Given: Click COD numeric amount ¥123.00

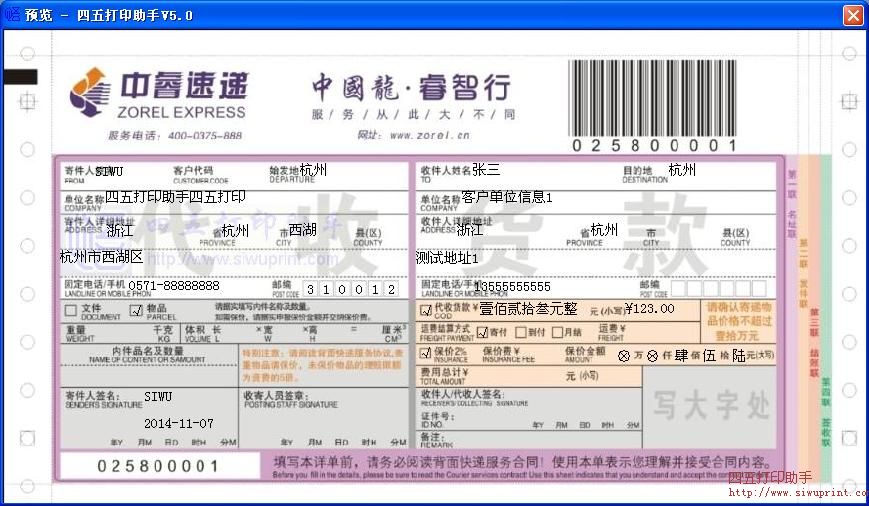Looking at the screenshot, I should pyautogui.click(x=650, y=308).
